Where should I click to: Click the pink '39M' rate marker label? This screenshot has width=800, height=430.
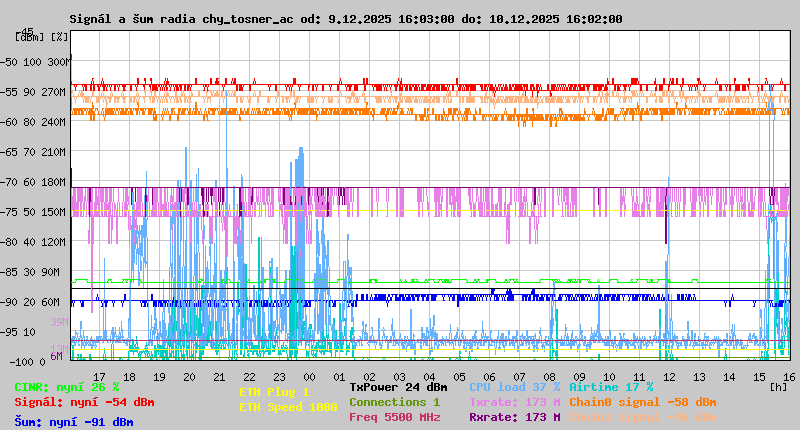pos(59,322)
